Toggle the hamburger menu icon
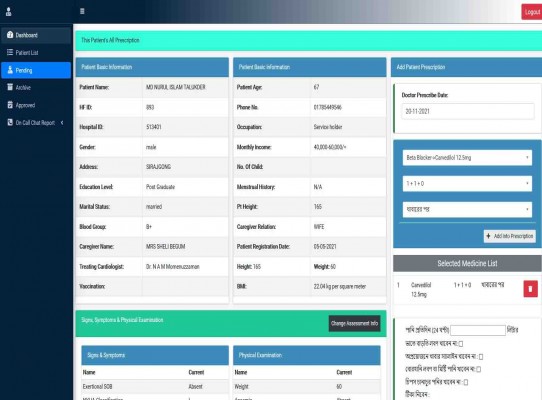This screenshot has width=542, height=400. point(82,11)
